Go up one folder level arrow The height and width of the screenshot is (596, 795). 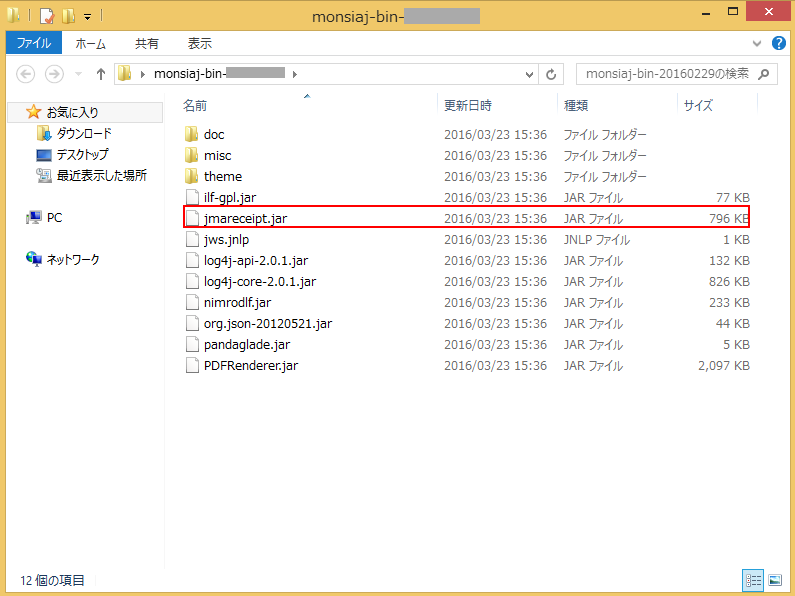coord(100,74)
